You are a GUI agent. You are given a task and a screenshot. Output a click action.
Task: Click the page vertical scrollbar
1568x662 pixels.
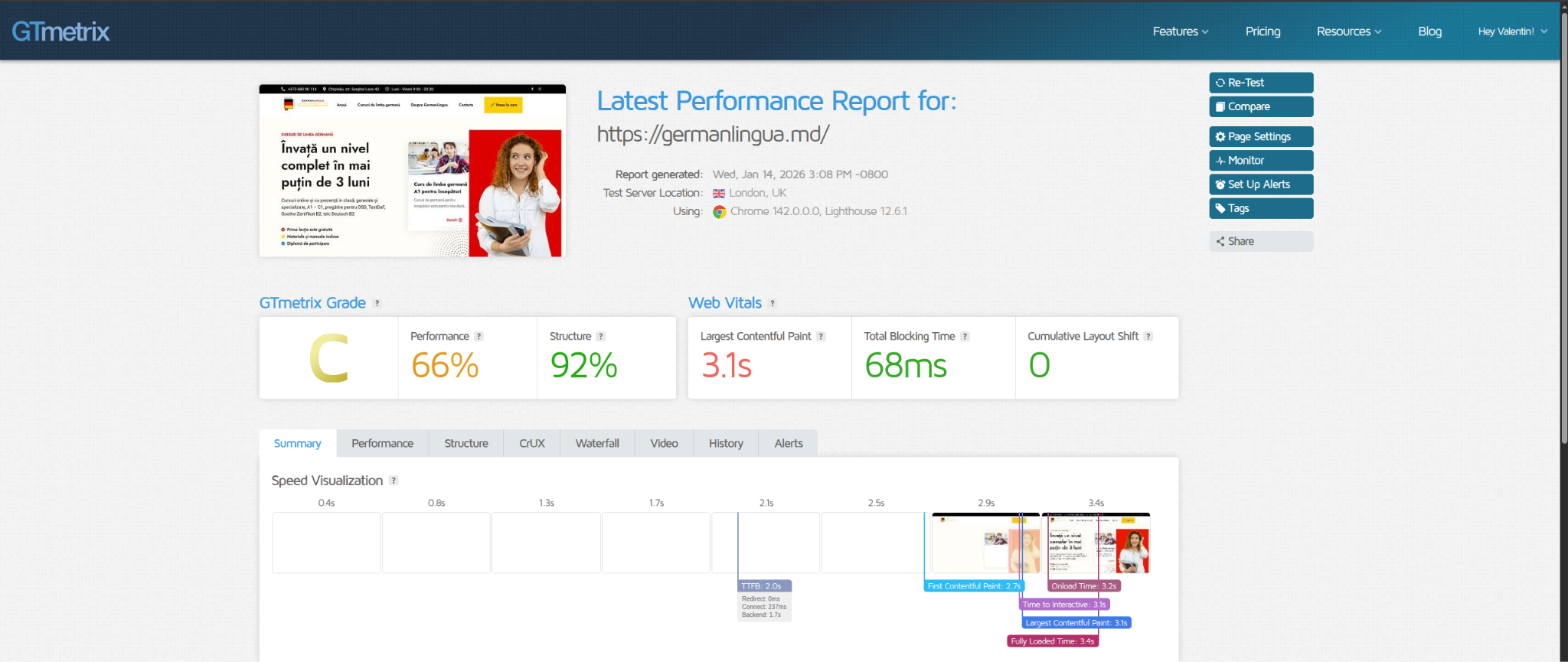1563,230
